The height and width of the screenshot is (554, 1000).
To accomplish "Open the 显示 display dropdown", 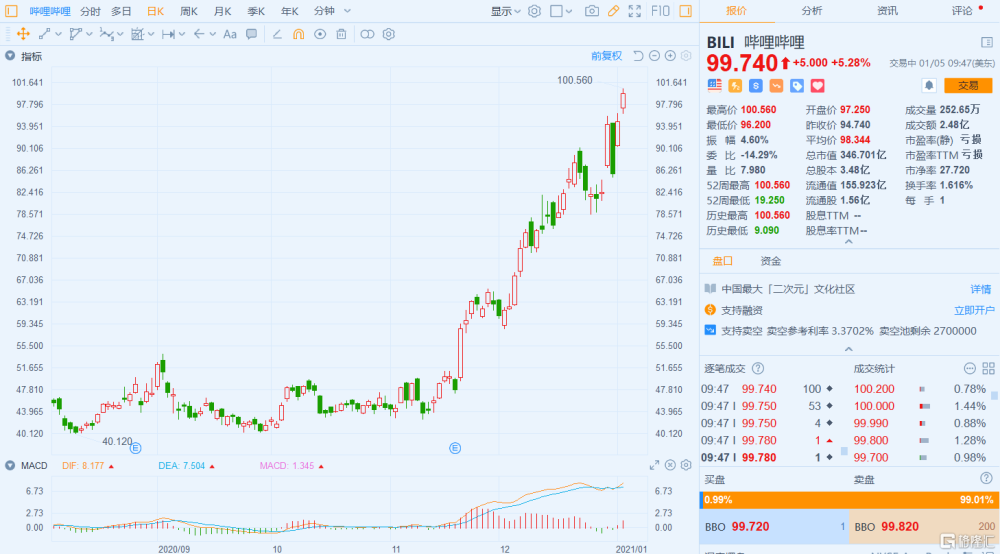I will coord(505,11).
